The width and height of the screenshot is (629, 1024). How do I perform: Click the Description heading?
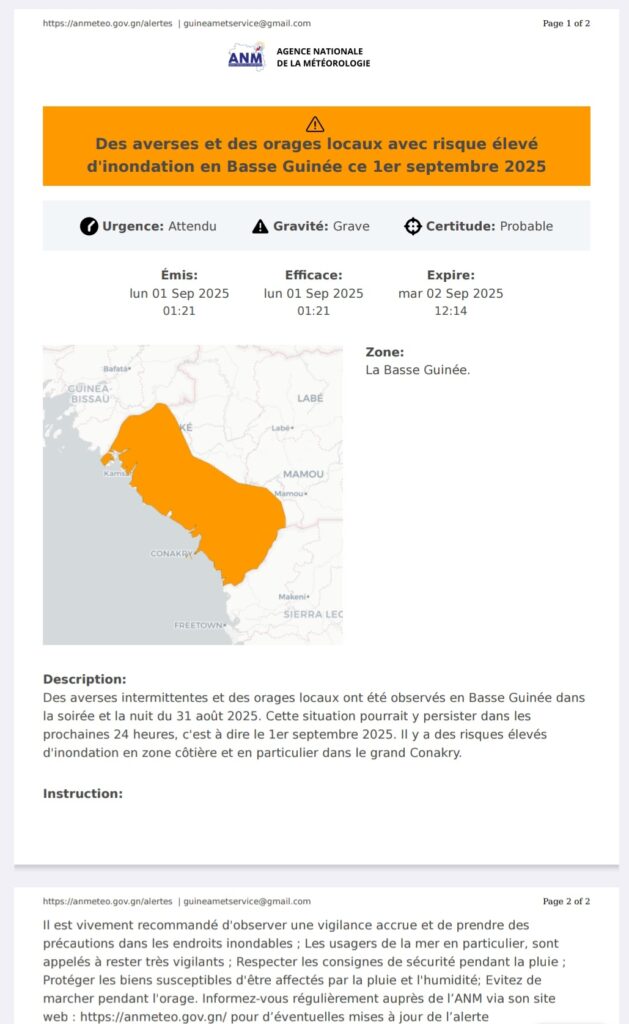85,679
